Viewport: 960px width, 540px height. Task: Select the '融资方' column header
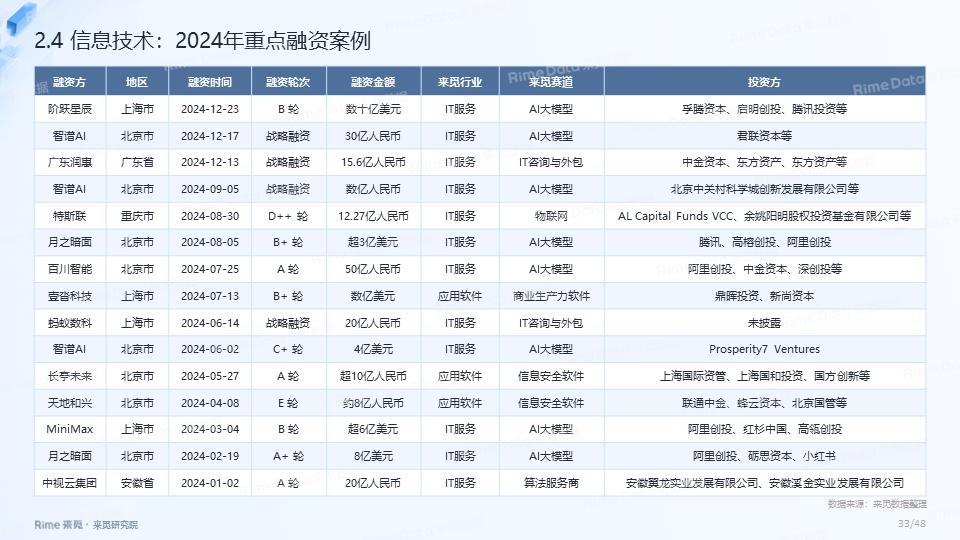[70, 82]
